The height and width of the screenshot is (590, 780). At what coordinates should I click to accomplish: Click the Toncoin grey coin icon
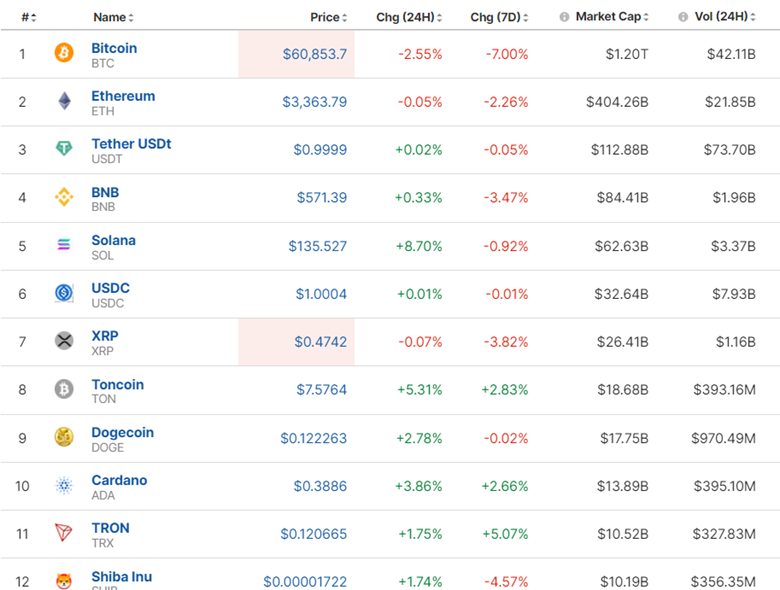[x=64, y=389]
